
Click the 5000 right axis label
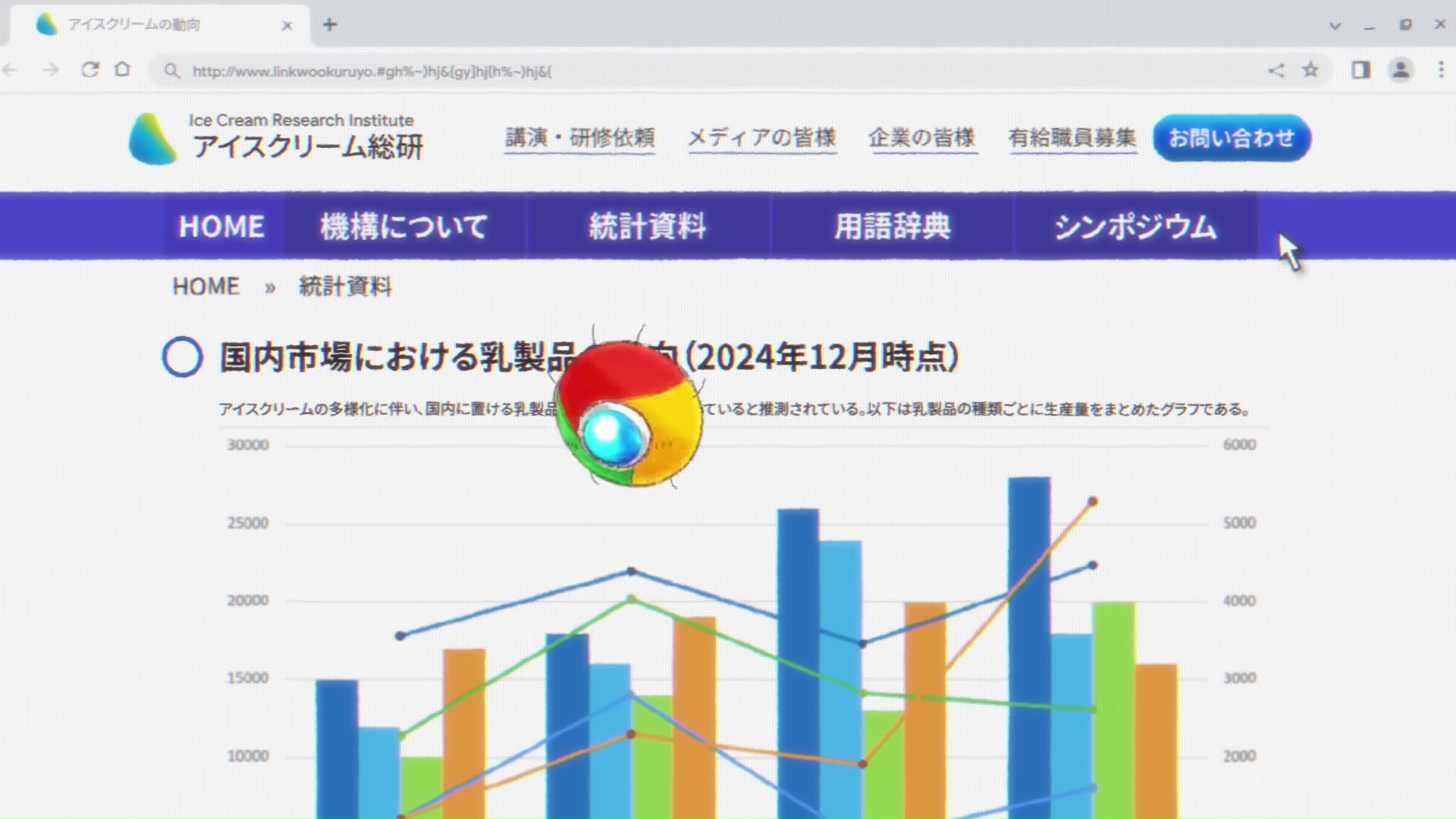(1239, 523)
